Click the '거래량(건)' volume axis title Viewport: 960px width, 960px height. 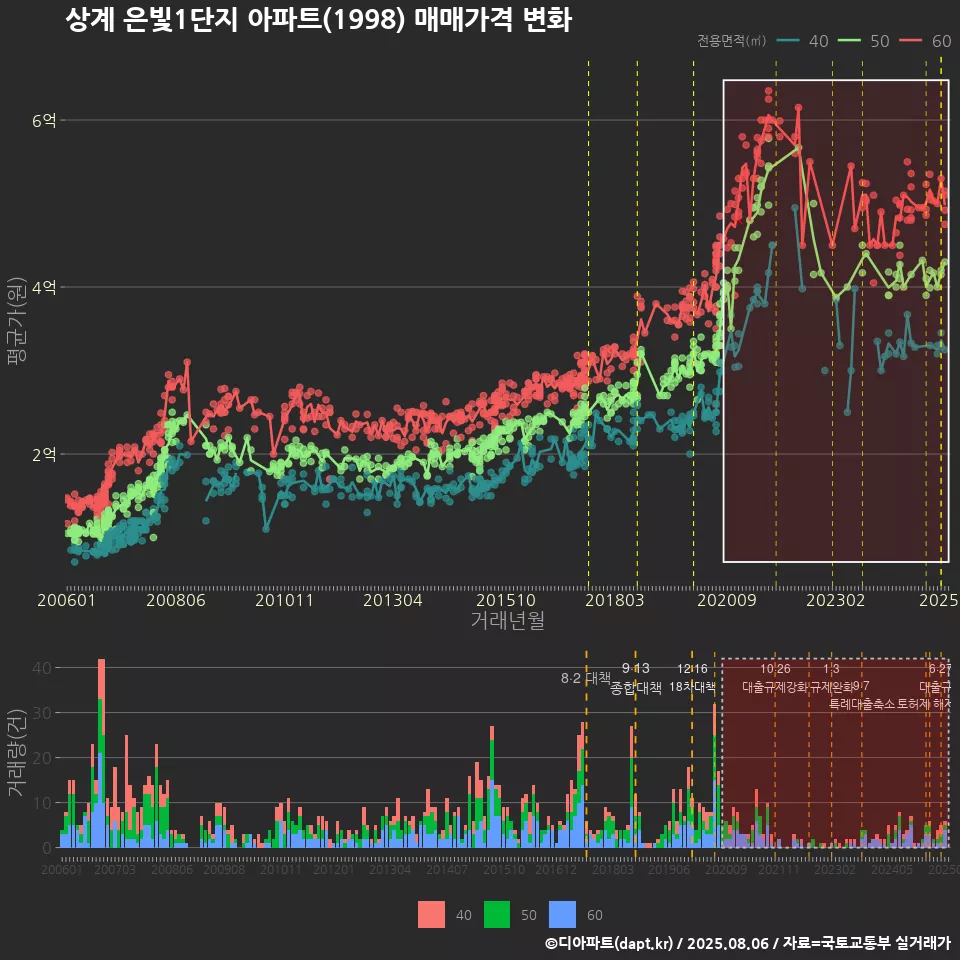click(x=17, y=753)
